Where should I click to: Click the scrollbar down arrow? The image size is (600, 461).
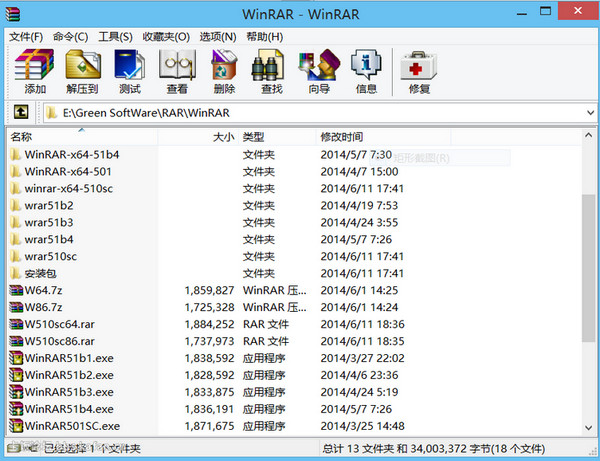pyautogui.click(x=589, y=428)
